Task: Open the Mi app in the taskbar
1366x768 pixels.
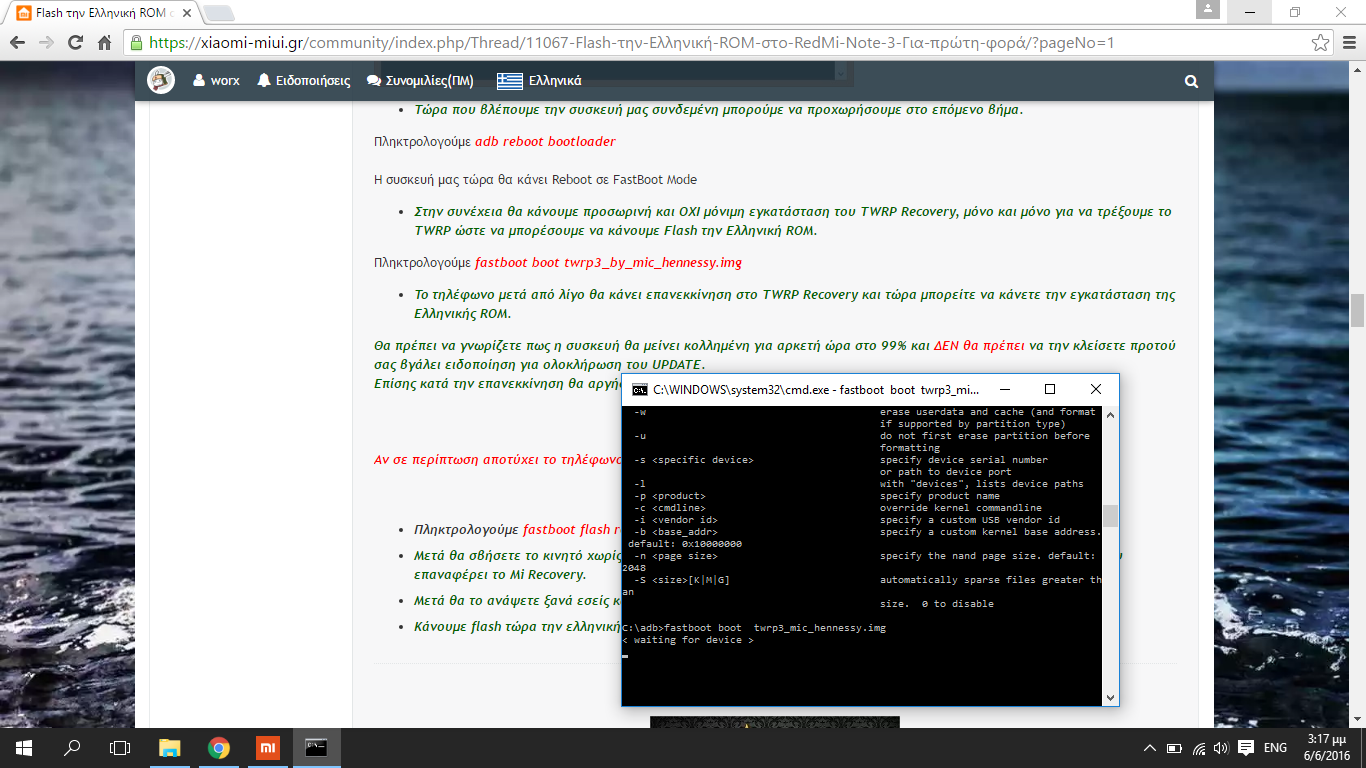Action: 268,748
